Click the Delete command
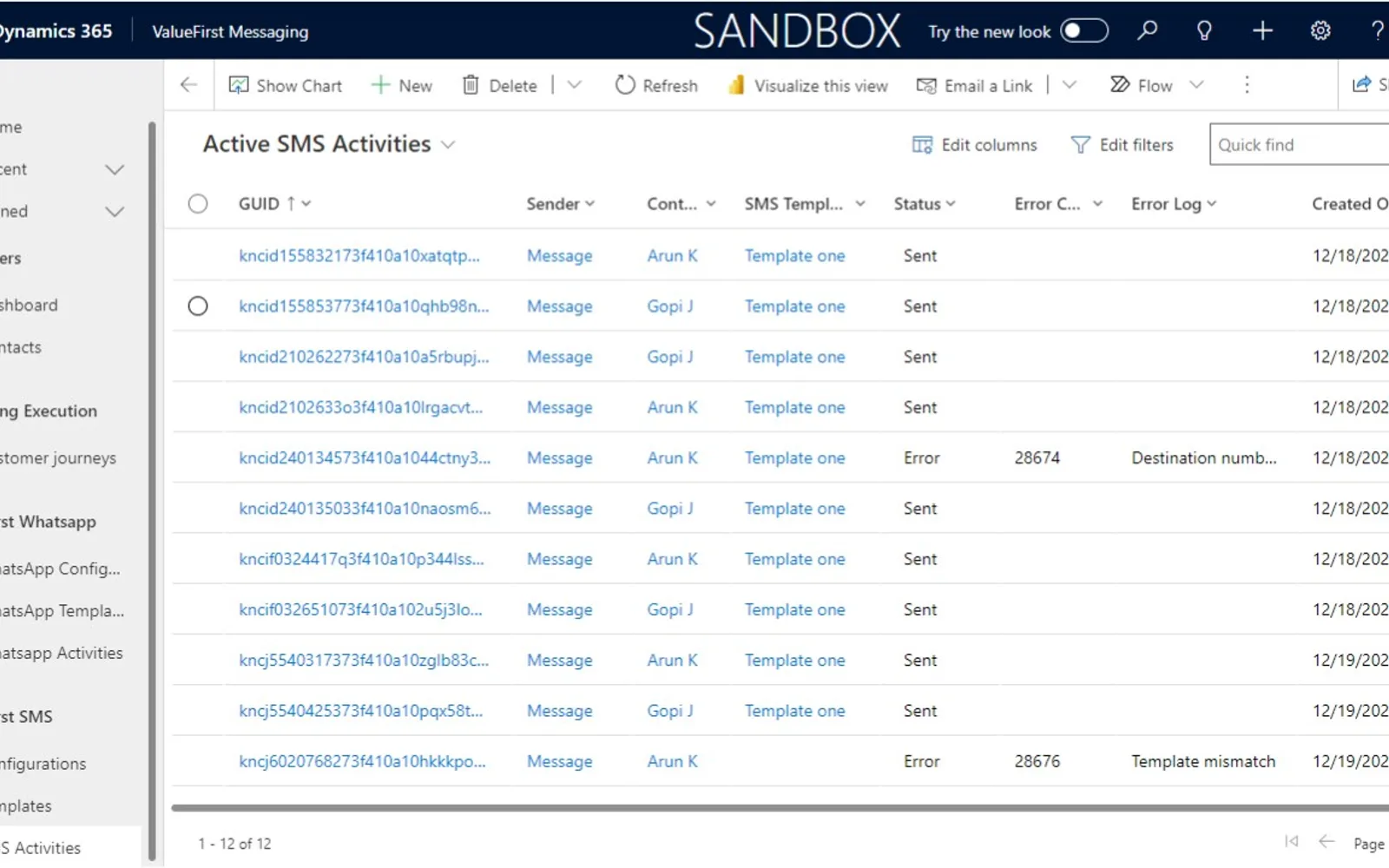This screenshot has width=1389, height=868. pos(499,85)
